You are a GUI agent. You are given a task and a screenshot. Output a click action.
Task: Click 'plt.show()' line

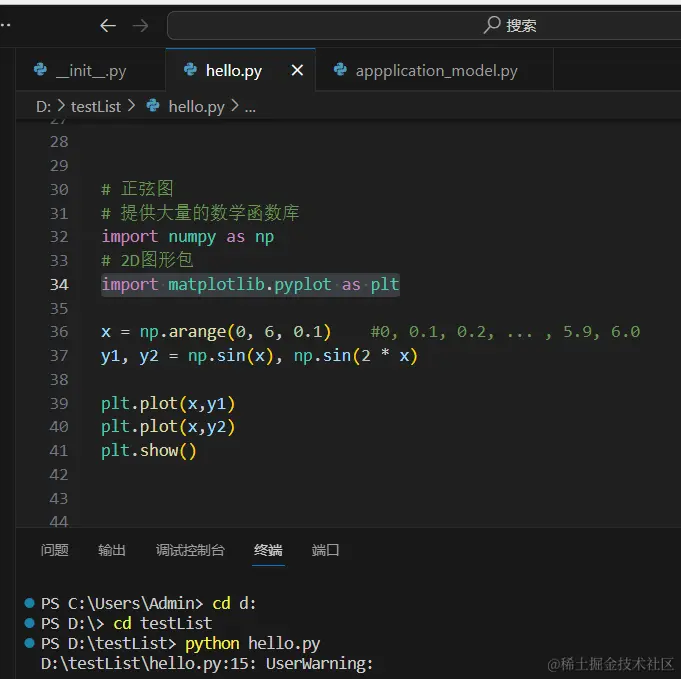149,451
